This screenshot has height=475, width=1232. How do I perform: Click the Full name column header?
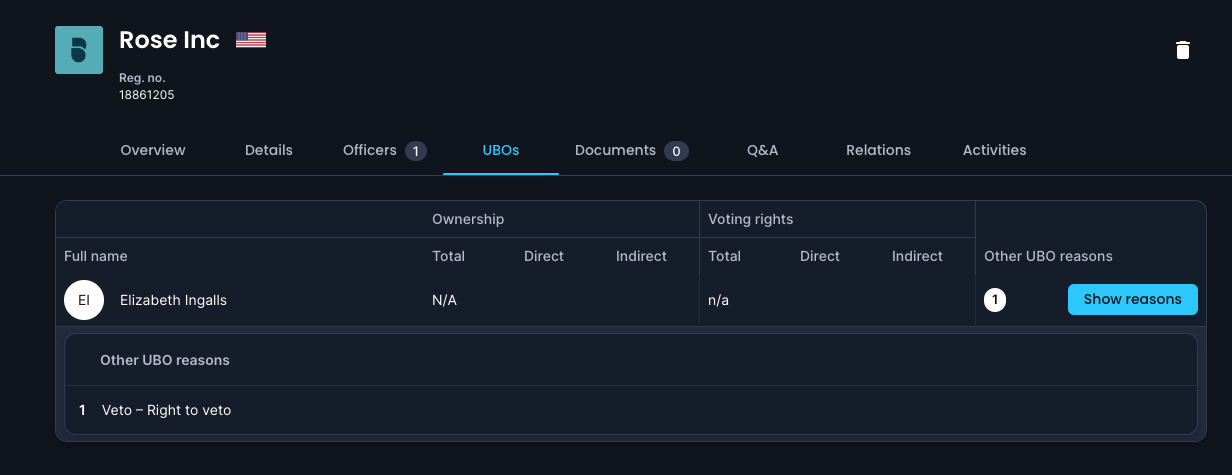pyautogui.click(x=96, y=256)
